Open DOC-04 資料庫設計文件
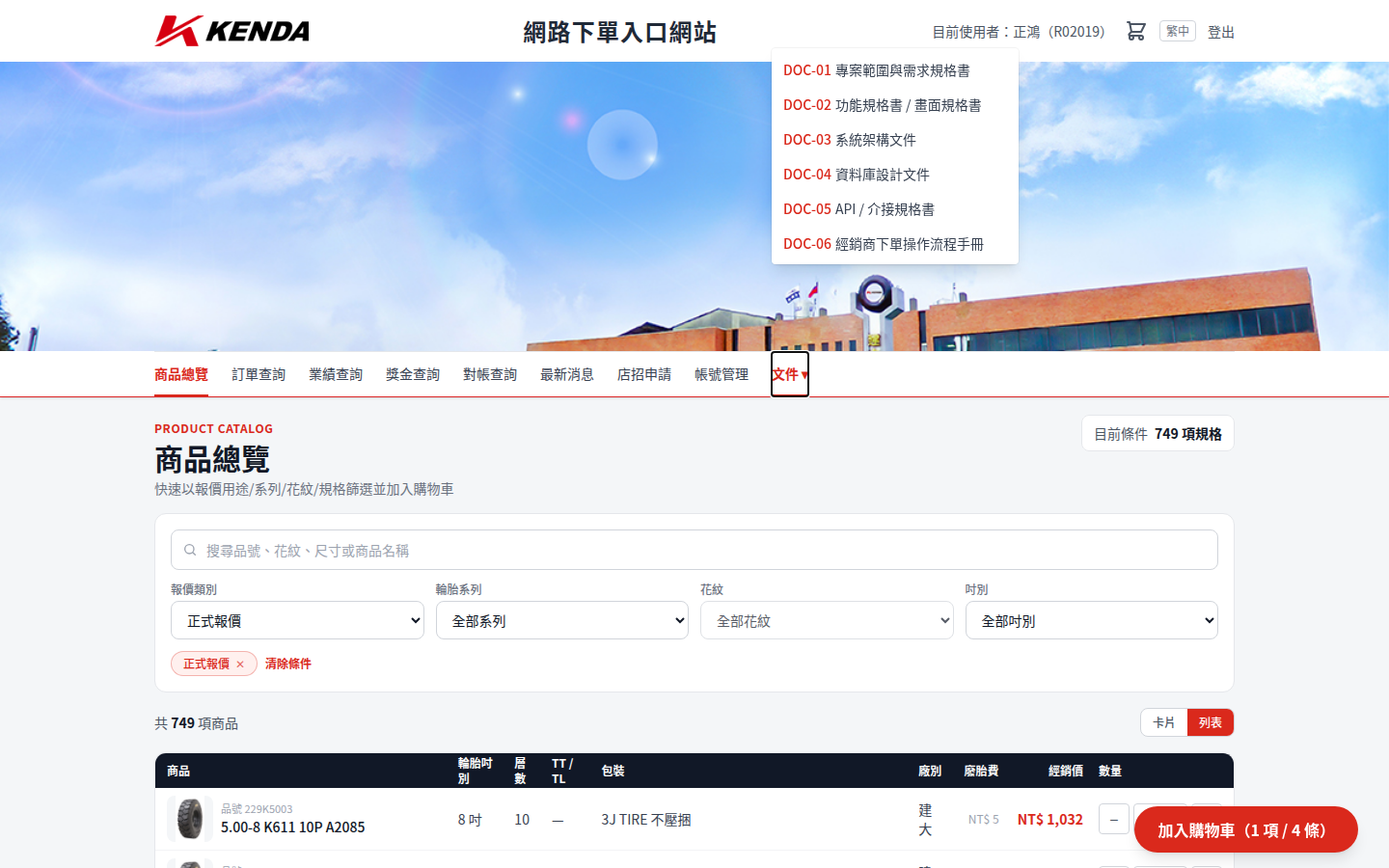This screenshot has height=868, width=1389. click(x=895, y=175)
